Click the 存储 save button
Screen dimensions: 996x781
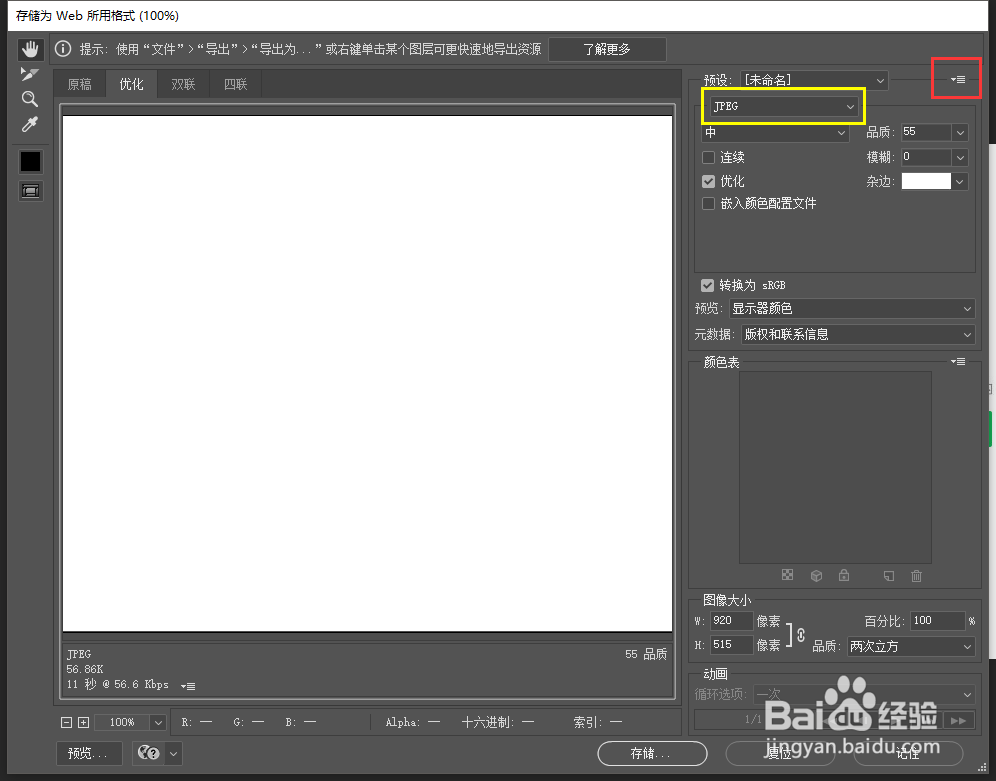point(651,753)
